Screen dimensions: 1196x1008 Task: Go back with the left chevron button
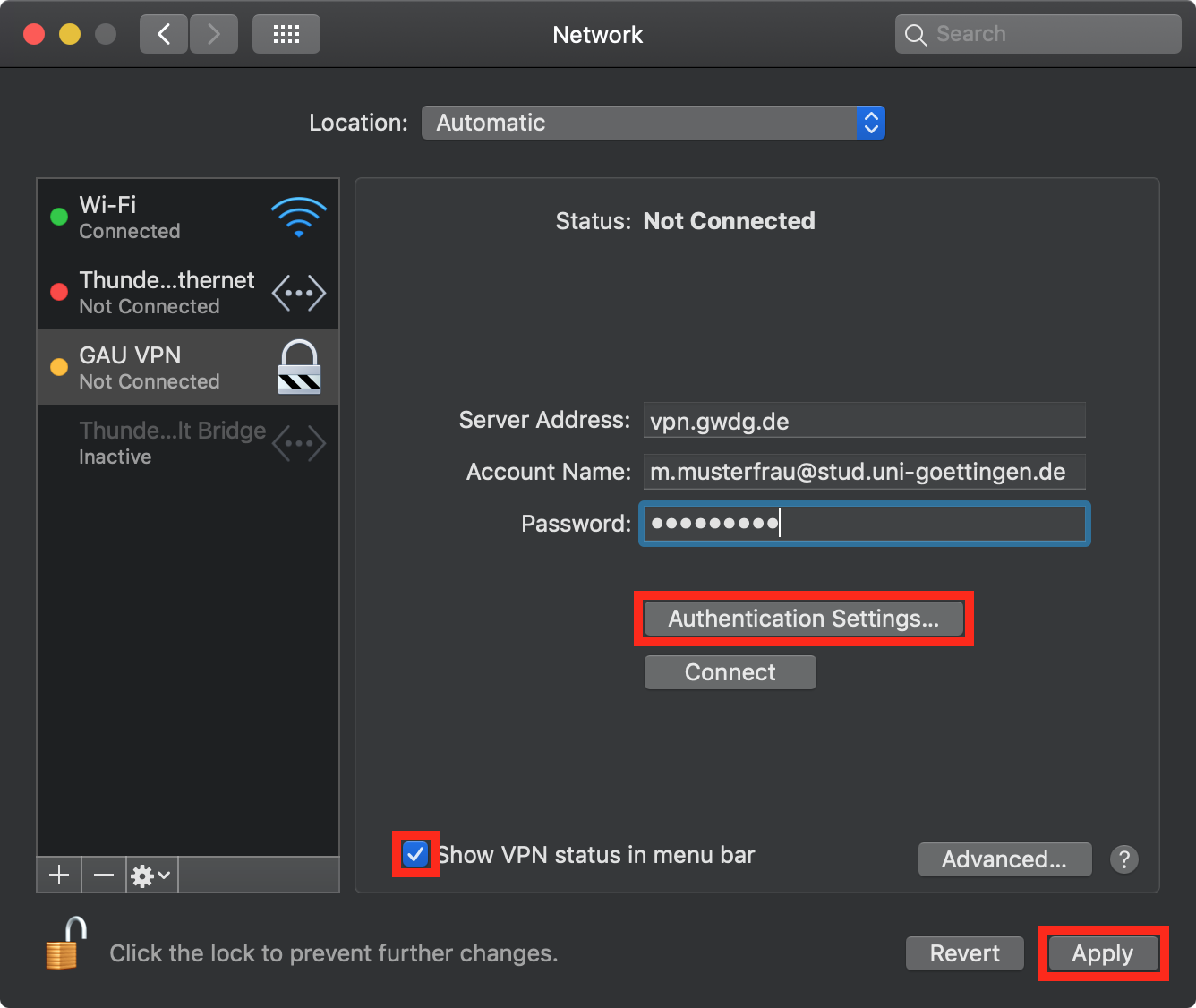164,35
